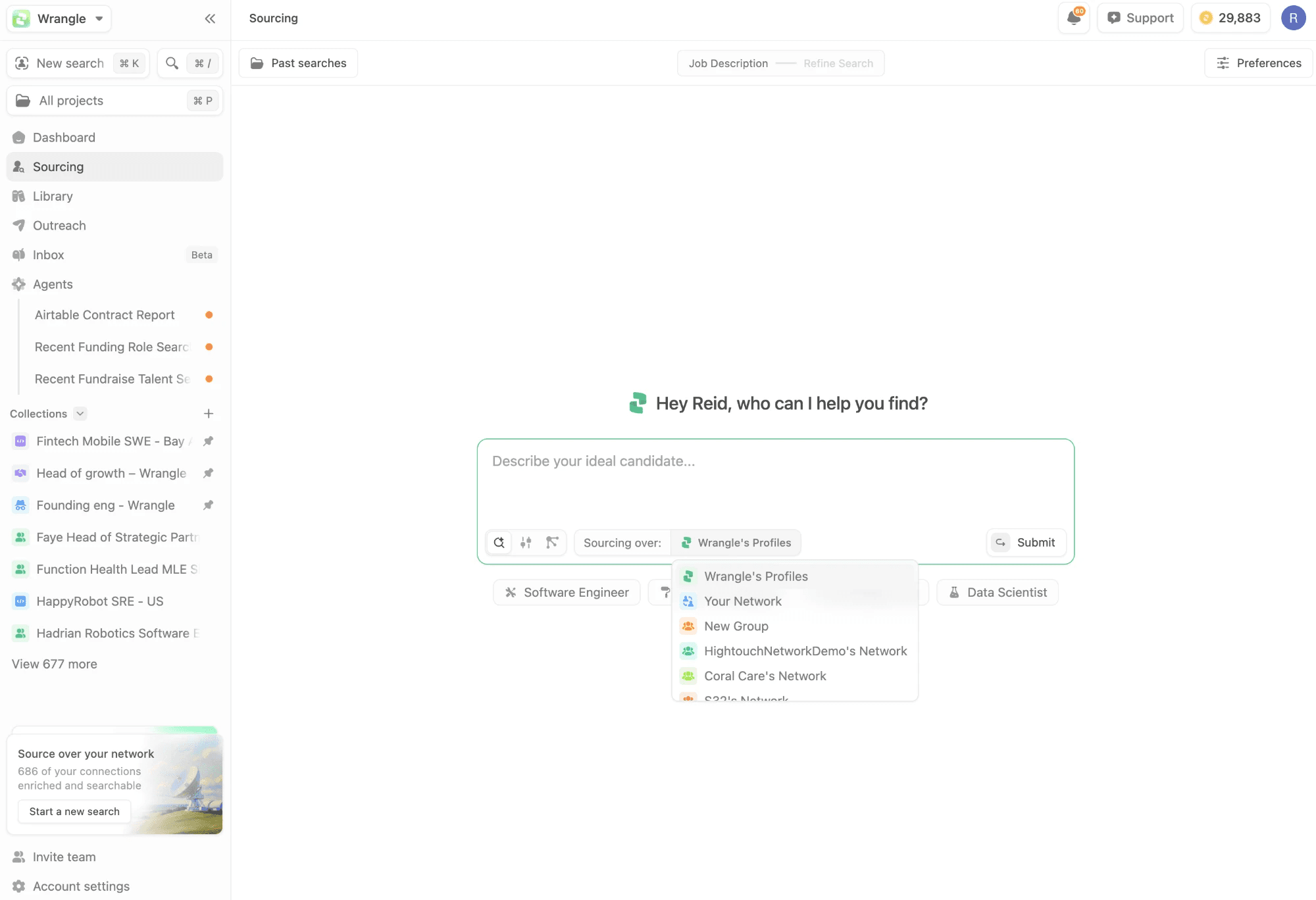Screen dimensions: 1316x900
Task: Open Recent Funding Role Search agent
Action: 124,347
